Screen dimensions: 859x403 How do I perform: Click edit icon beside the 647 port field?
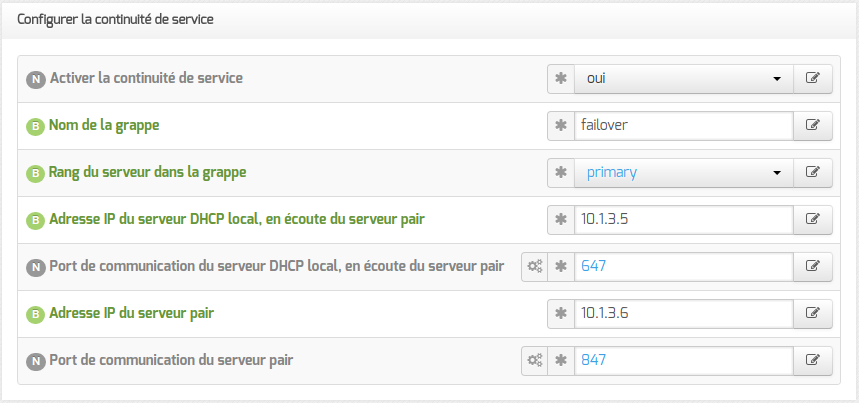[x=813, y=267]
